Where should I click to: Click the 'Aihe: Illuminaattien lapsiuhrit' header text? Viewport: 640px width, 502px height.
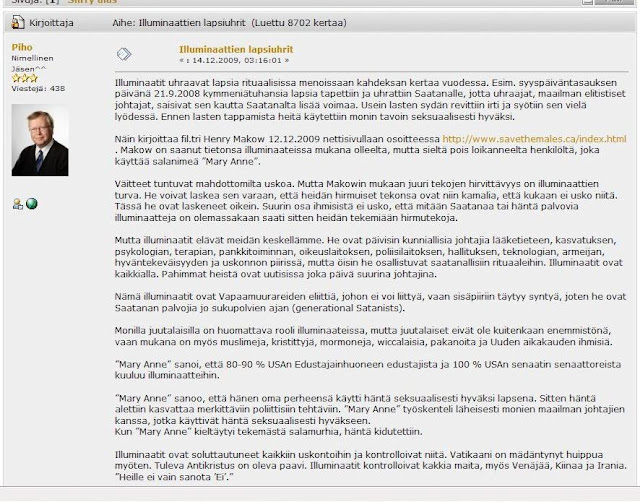point(179,23)
